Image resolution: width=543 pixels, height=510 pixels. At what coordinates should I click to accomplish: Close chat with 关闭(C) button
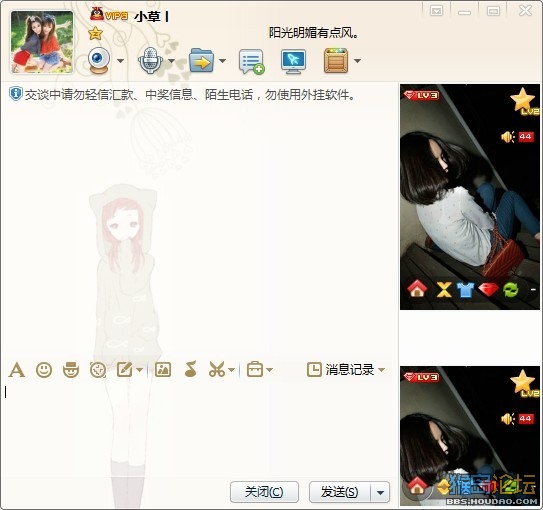pos(264,492)
